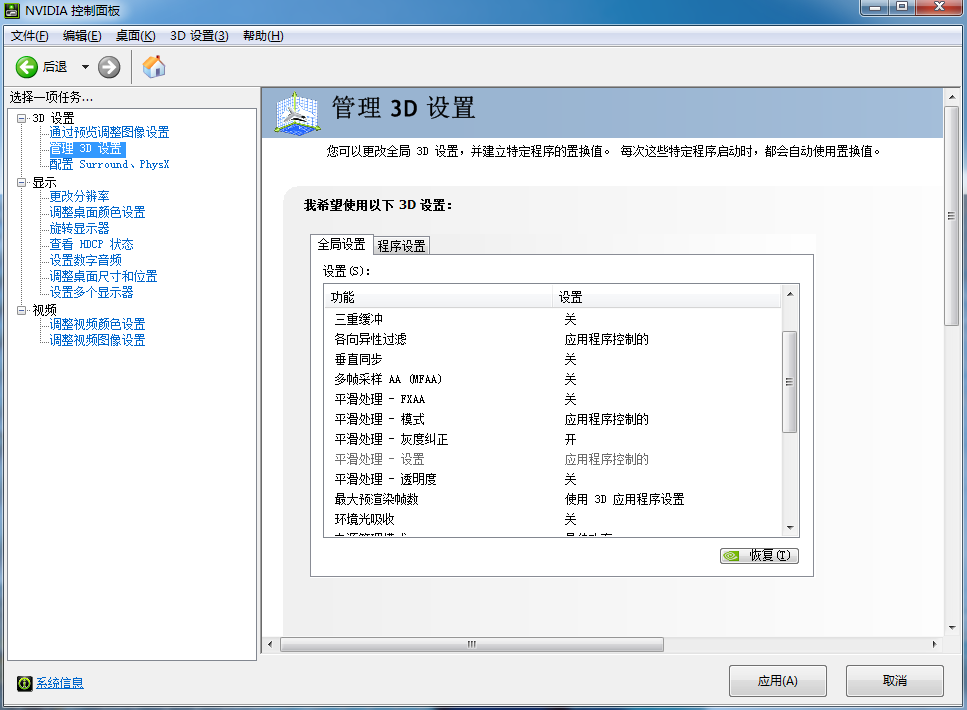Viewport: 967px width, 710px height.
Task: Open the 帮助(H) menu
Action: (x=263, y=36)
